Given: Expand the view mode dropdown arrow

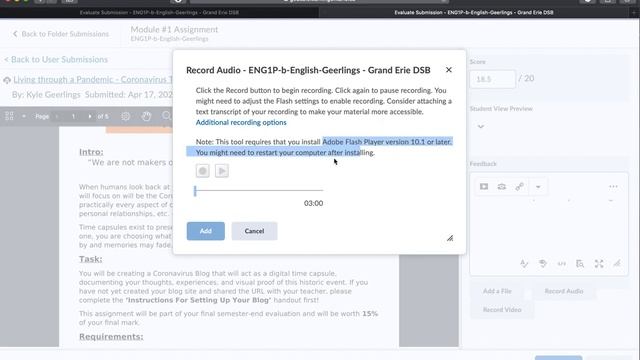Looking at the screenshot, I should pyautogui.click(x=24, y=116).
